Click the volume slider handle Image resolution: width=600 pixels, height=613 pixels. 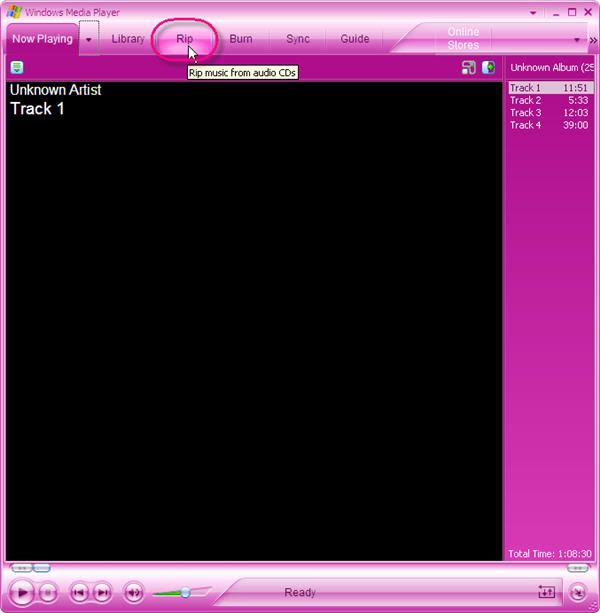click(x=186, y=592)
